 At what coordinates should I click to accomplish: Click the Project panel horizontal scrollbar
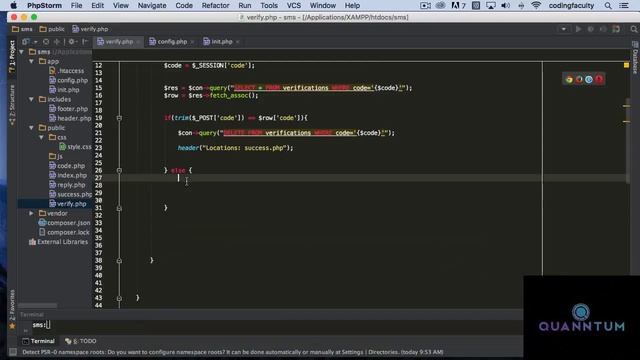tap(38, 305)
